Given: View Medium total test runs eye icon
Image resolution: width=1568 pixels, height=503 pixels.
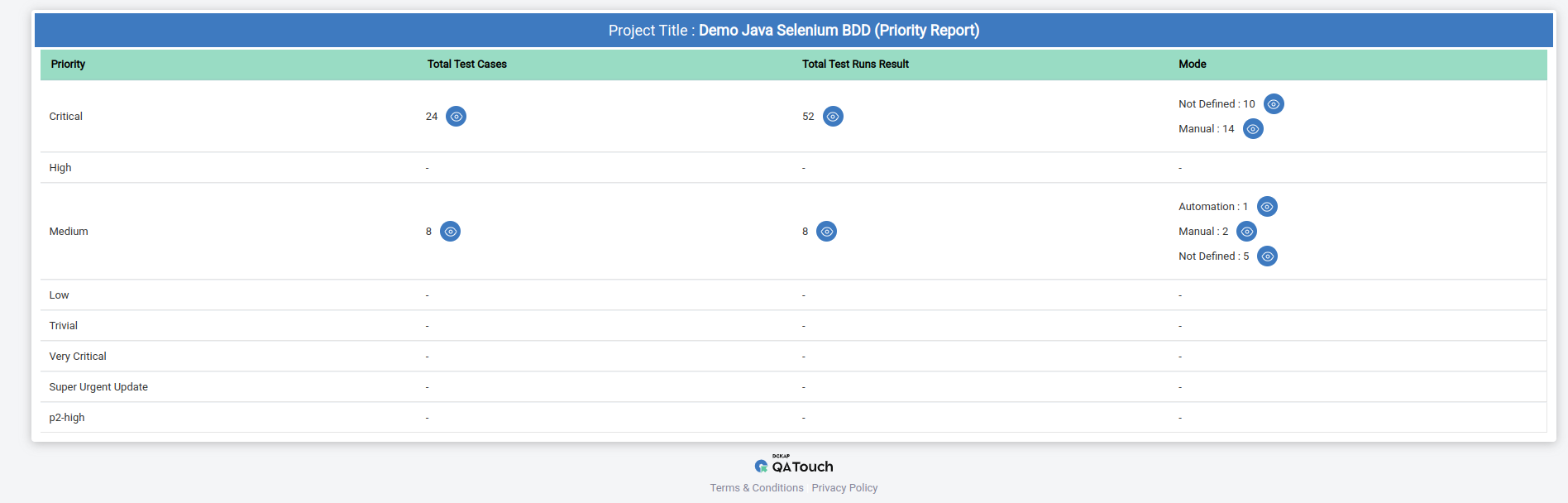Looking at the screenshot, I should (826, 232).
